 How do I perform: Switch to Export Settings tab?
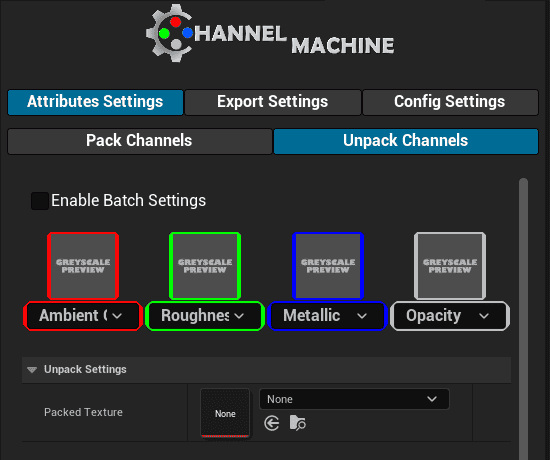273,102
